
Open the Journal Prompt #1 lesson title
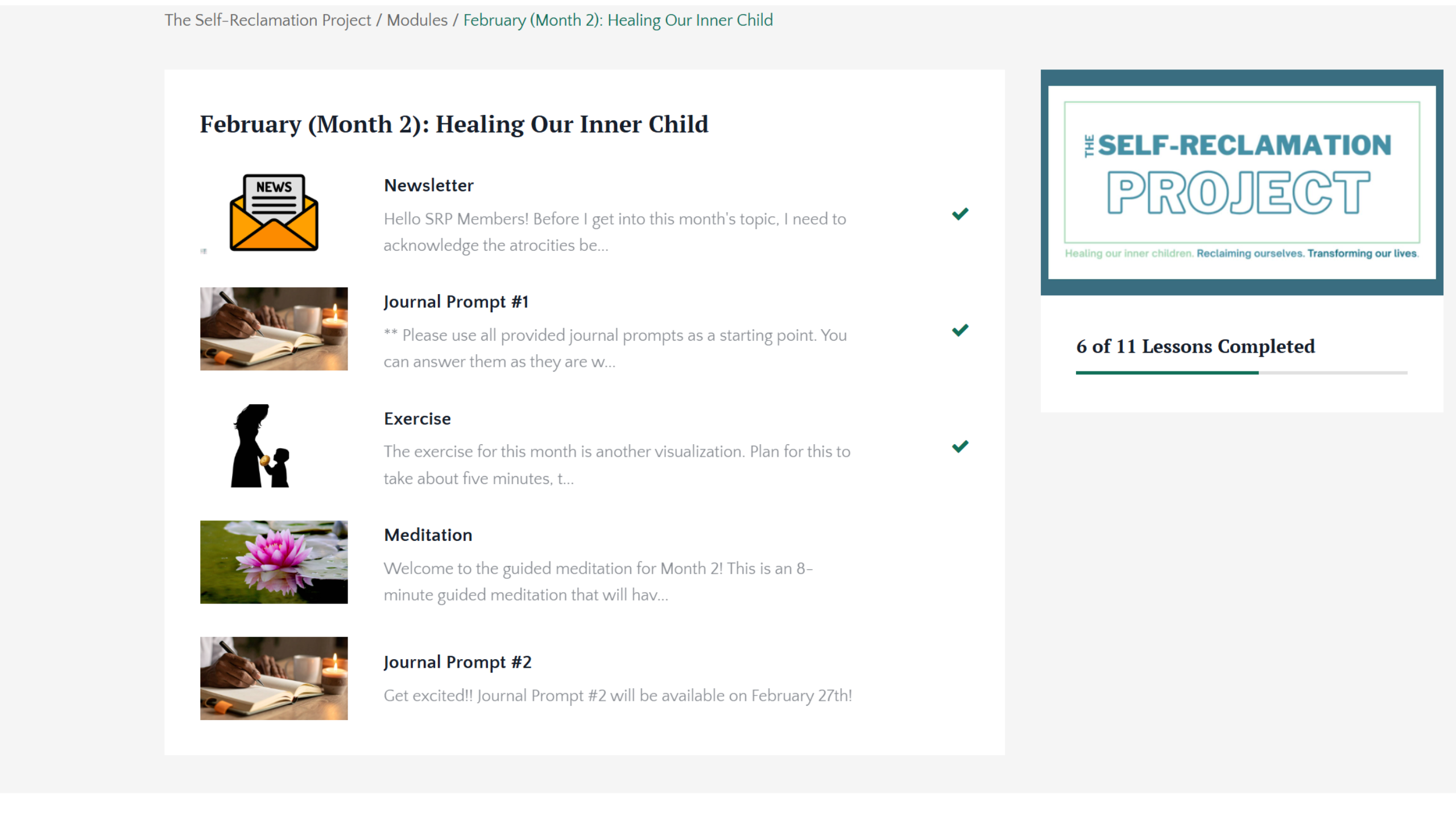[x=456, y=301]
